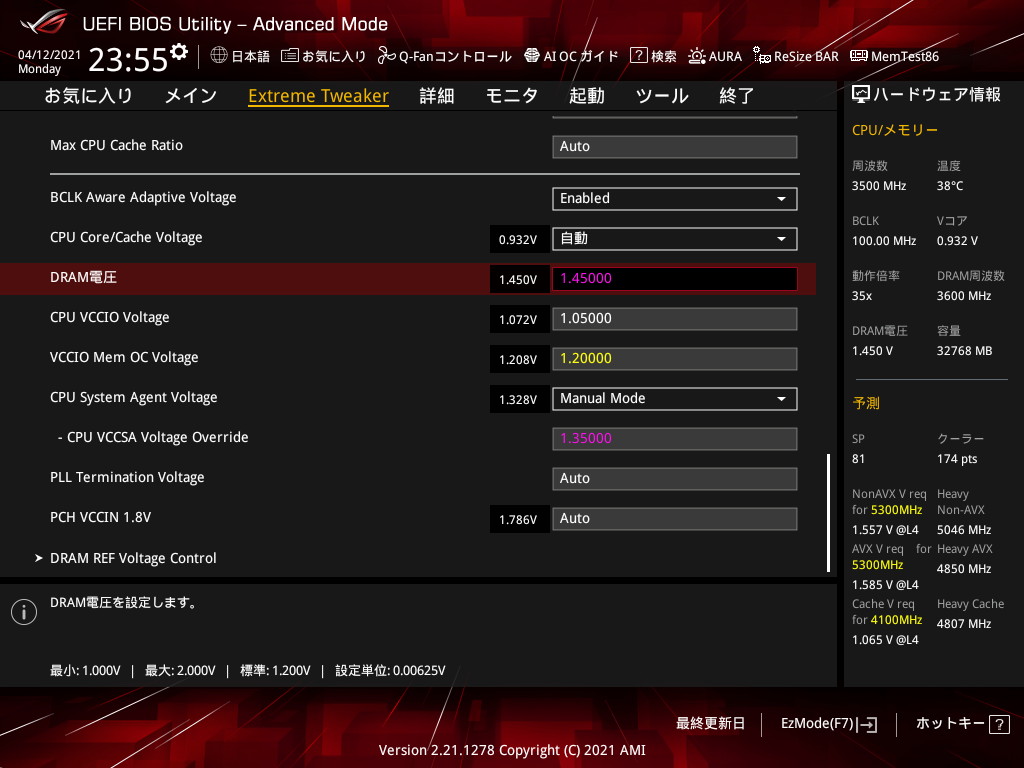
Task: Switch to the メイン tab
Action: click(x=191, y=95)
